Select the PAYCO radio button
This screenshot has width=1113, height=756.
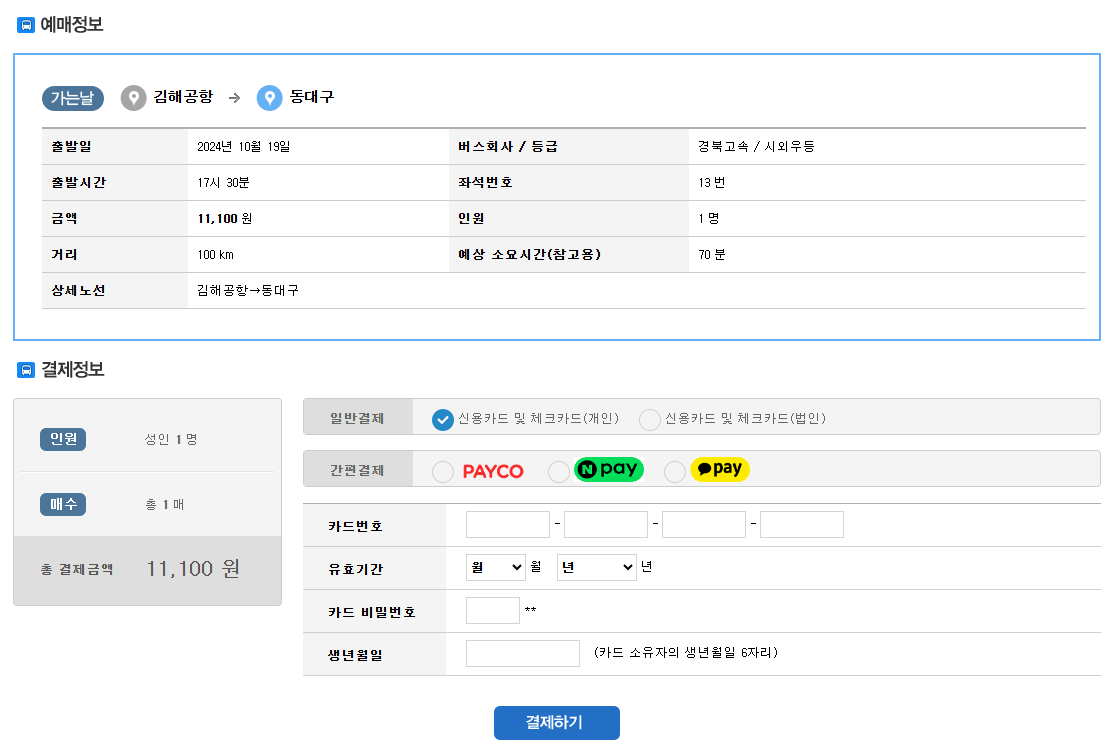[443, 470]
